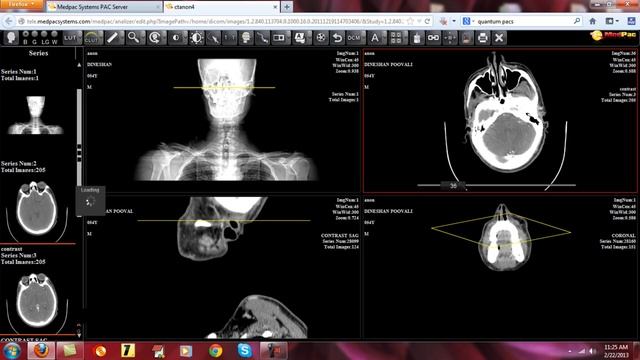The height and width of the screenshot is (360, 640).
Task: Open the CLUT color lookup tool
Action: 91,38
